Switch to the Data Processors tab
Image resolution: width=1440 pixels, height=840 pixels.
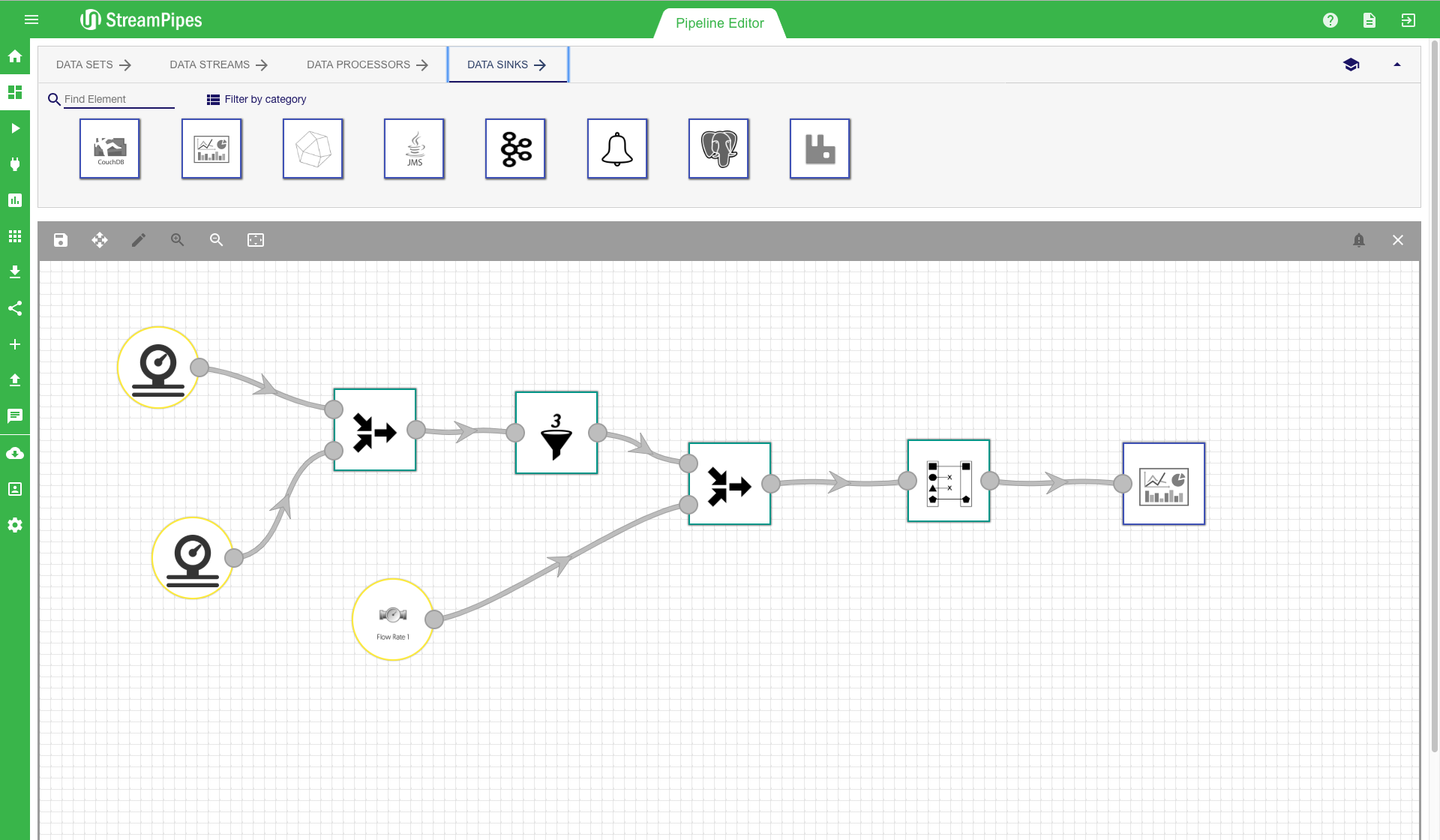[367, 64]
